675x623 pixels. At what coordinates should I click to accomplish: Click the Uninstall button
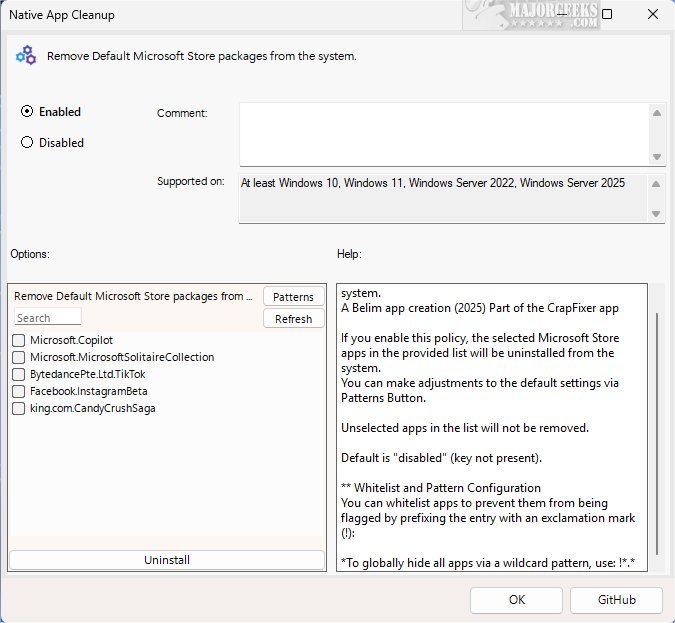click(167, 560)
